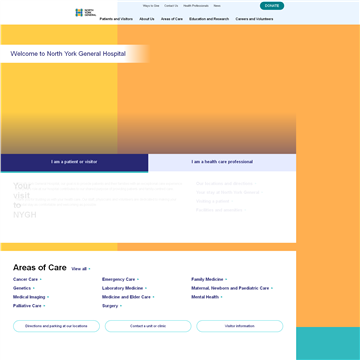360x360 pixels.
Task: Open the Medicine and Elder Care link
Action: tap(128, 297)
